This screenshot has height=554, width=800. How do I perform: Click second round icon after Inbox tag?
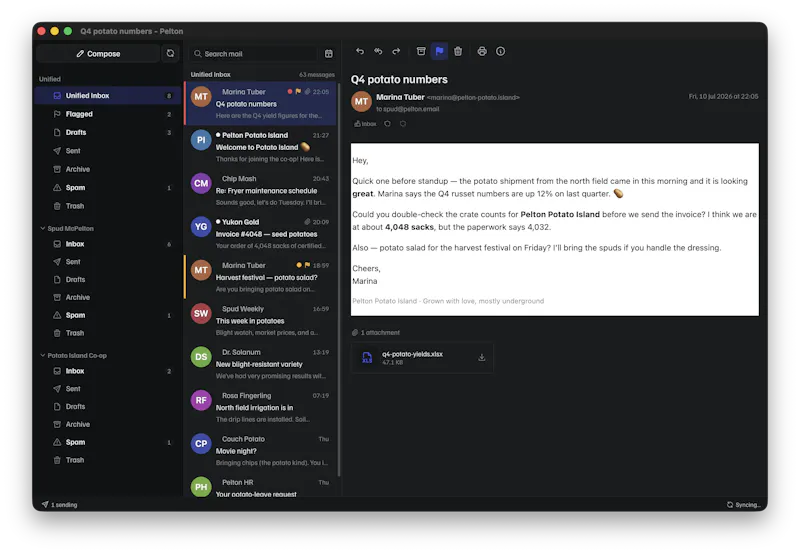403,123
